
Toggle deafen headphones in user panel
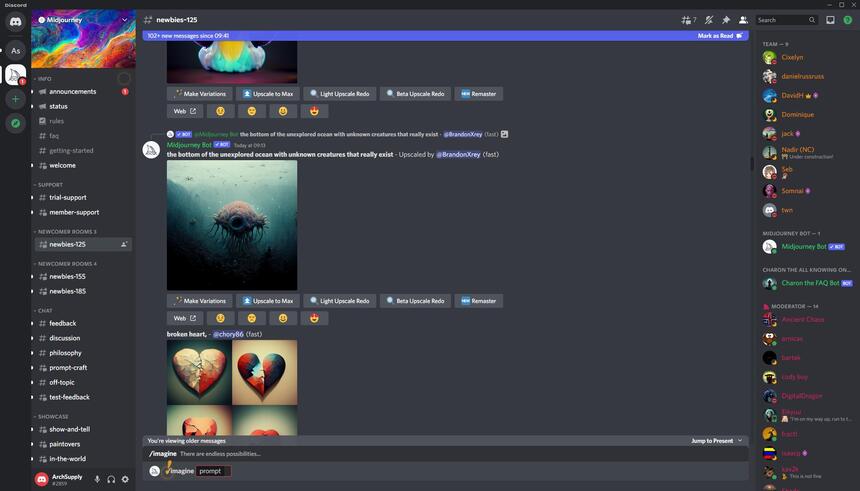tap(111, 479)
